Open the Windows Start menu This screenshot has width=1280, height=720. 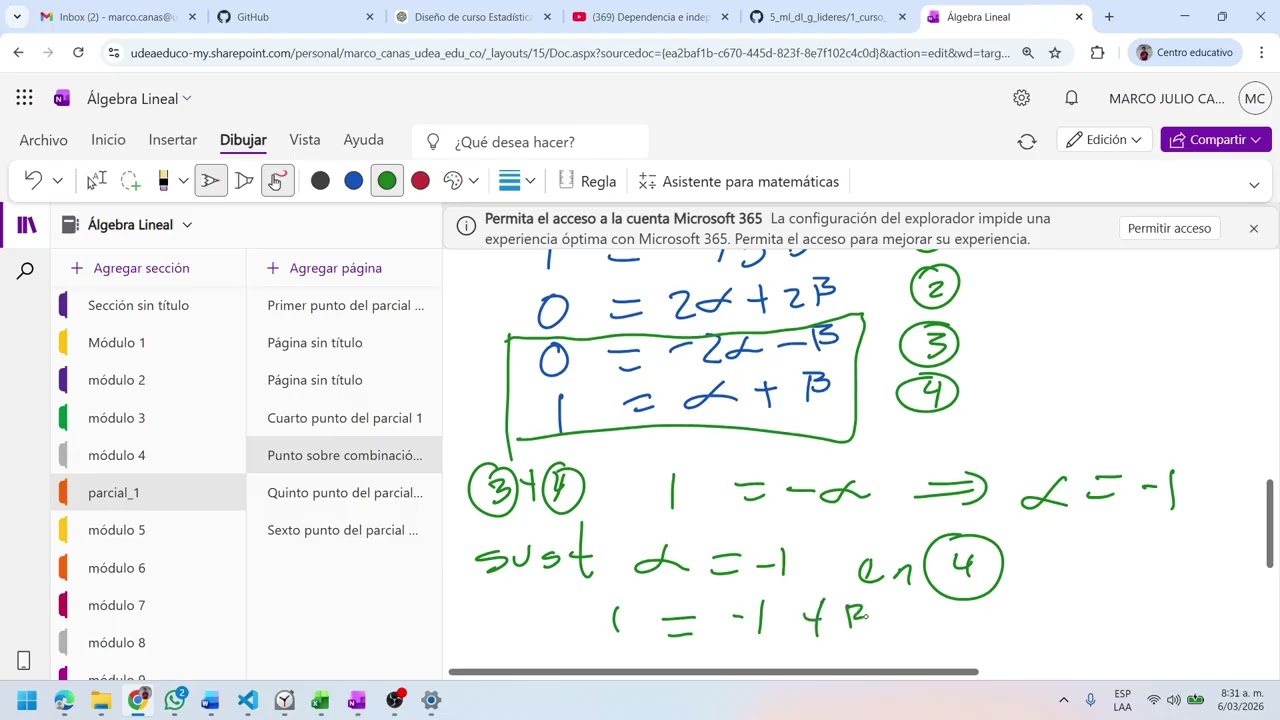[27, 700]
